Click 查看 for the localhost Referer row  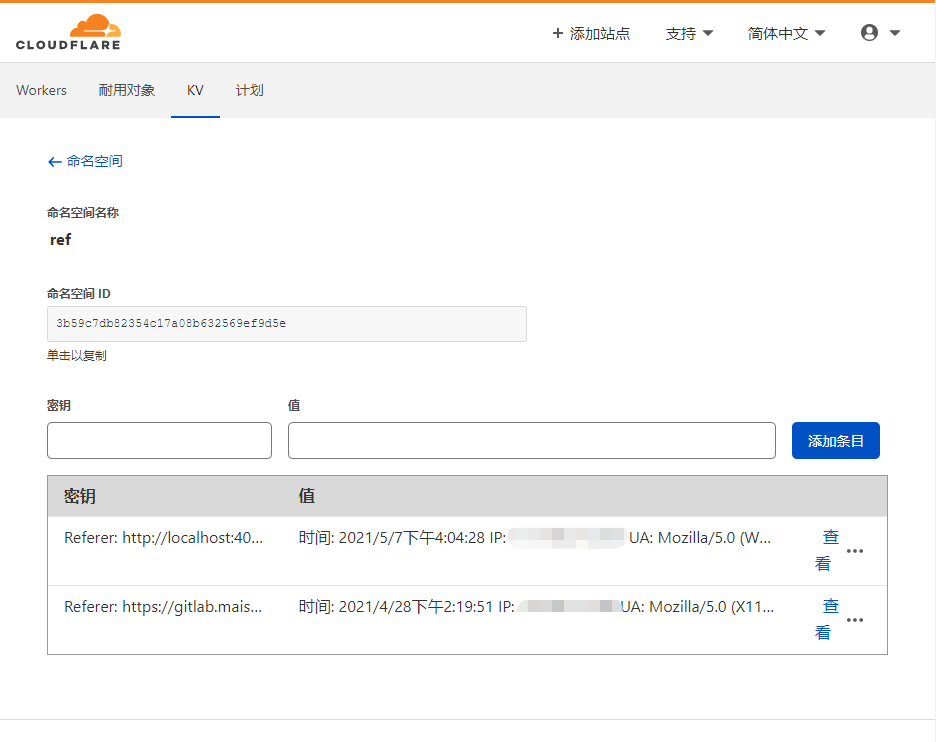[827, 550]
